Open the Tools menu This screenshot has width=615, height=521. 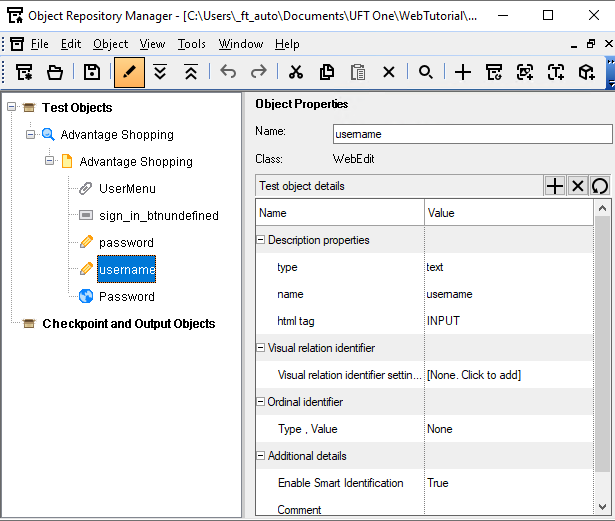pos(192,44)
